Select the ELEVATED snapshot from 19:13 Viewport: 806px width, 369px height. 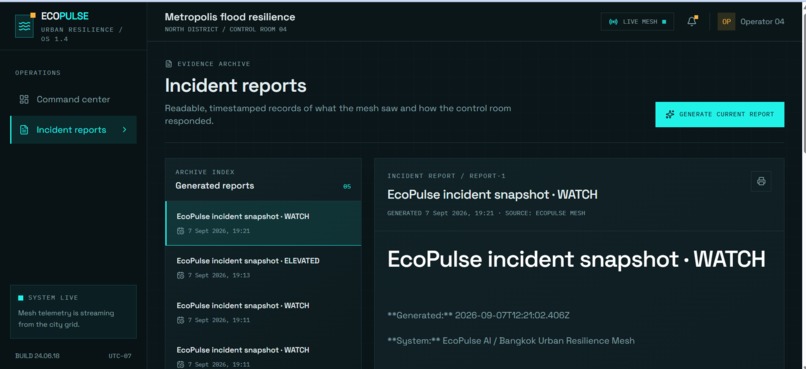(x=263, y=268)
